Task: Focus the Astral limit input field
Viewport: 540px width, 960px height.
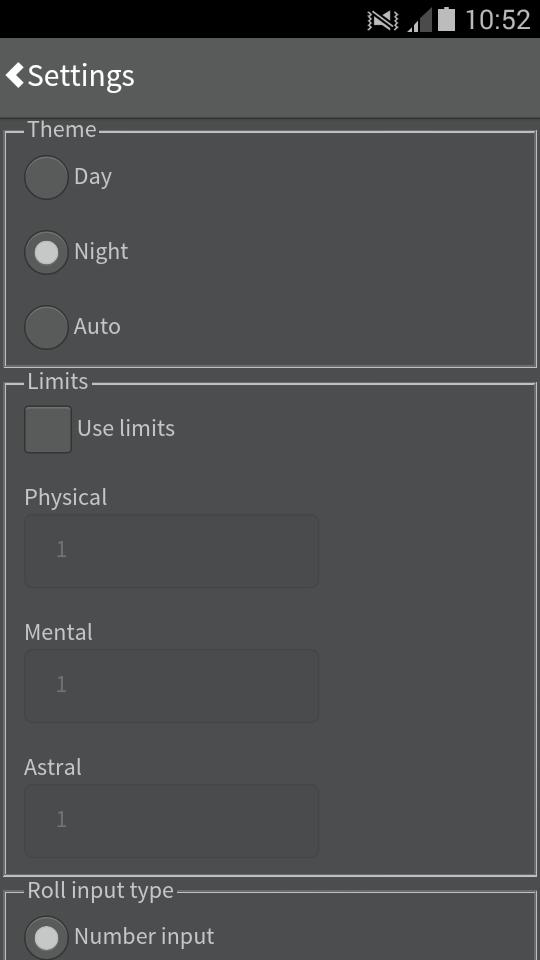Action: point(171,821)
